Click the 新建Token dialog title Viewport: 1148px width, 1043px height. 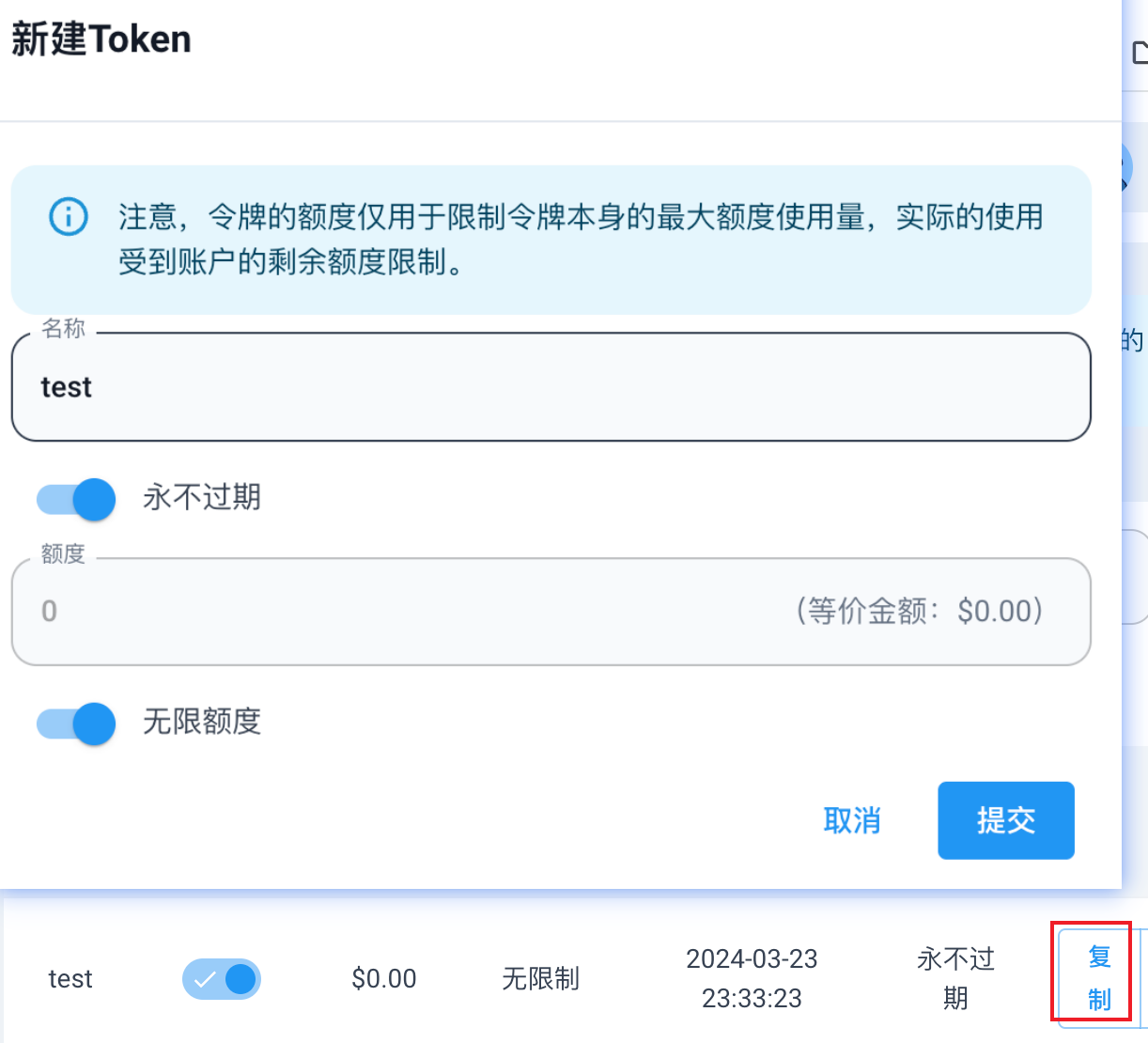[100, 39]
